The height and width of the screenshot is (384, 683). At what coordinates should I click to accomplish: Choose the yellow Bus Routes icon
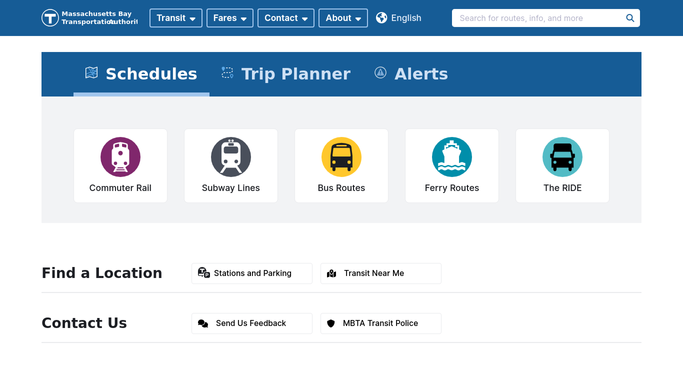[x=341, y=157]
